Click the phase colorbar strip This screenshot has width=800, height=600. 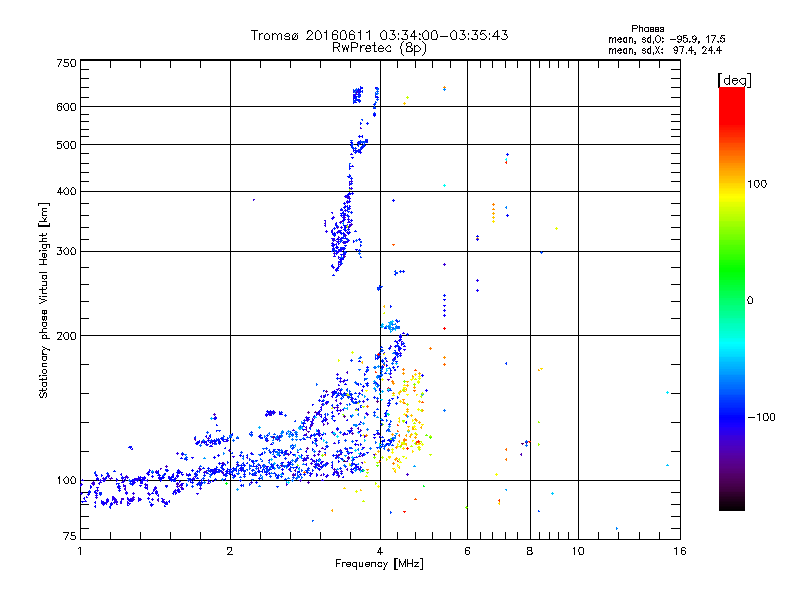click(x=732, y=299)
